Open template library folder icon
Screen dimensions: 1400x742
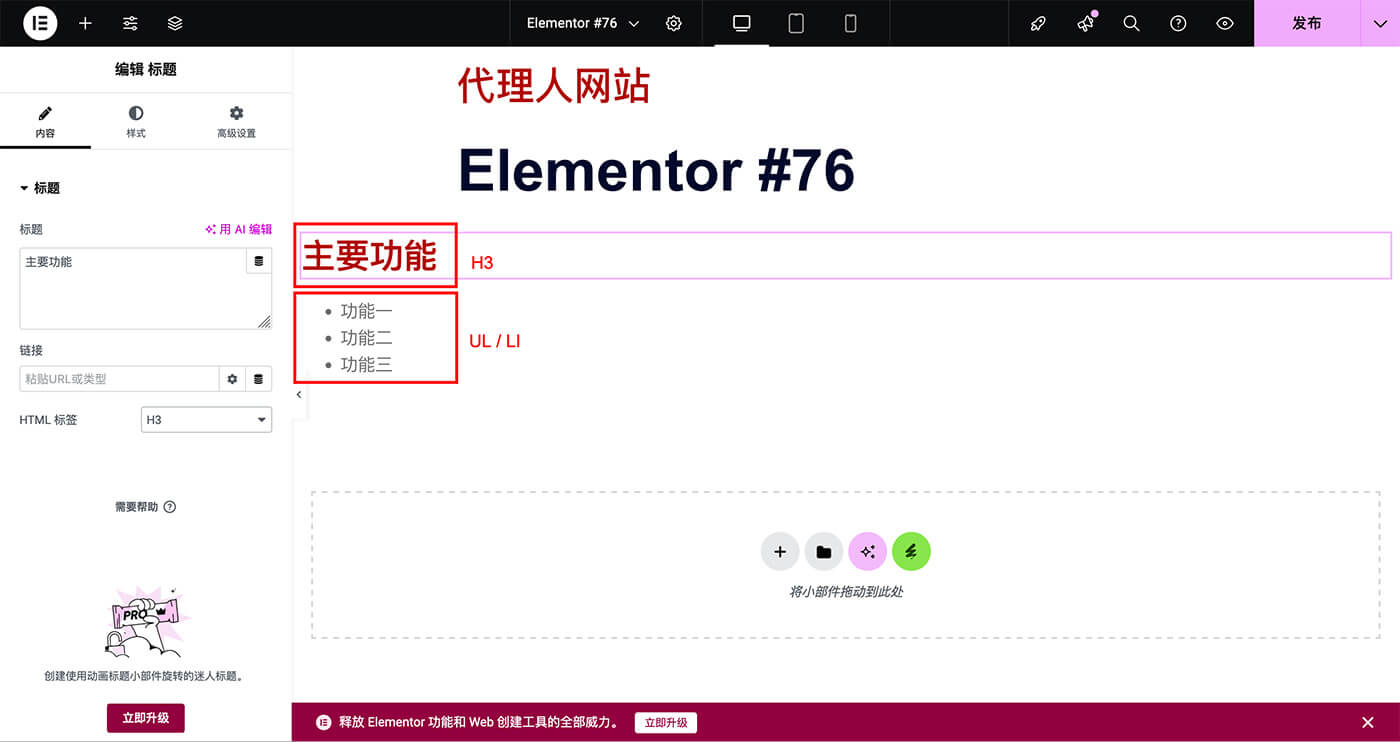click(x=824, y=551)
